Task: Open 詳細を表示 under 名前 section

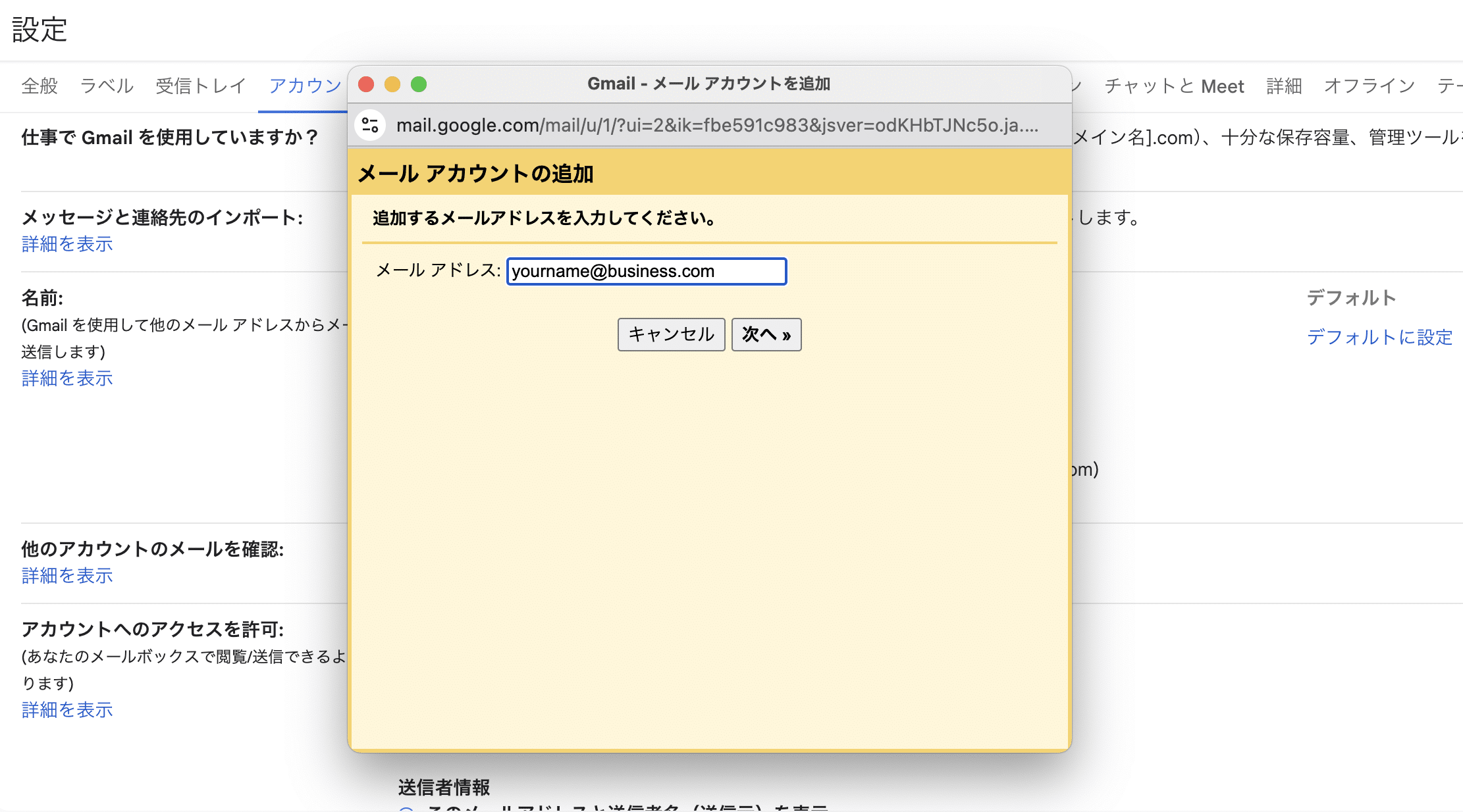Action: [66, 378]
